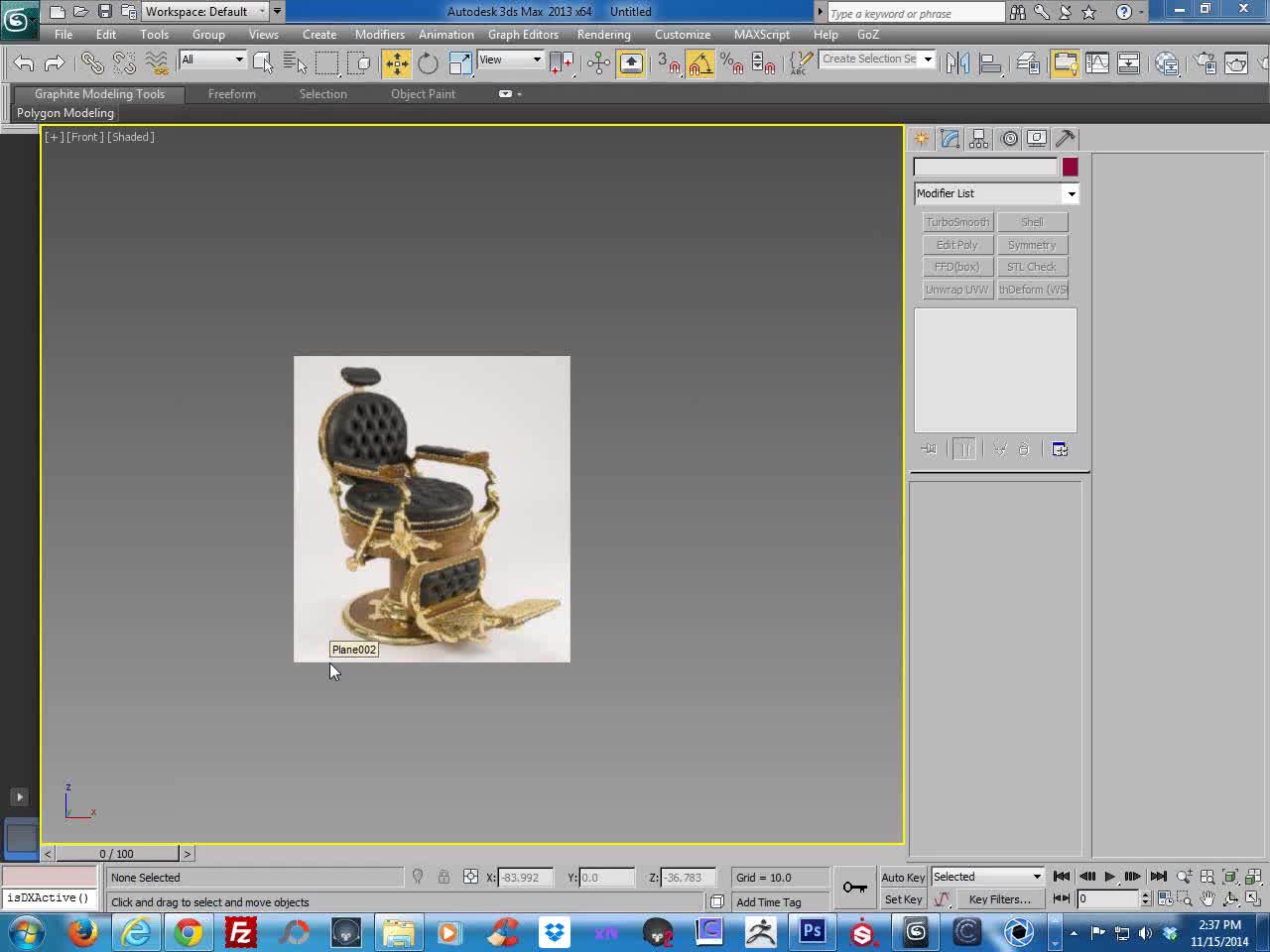Open the Utilities hammer panel tab
This screenshot has width=1270, height=952.
(x=1066, y=139)
